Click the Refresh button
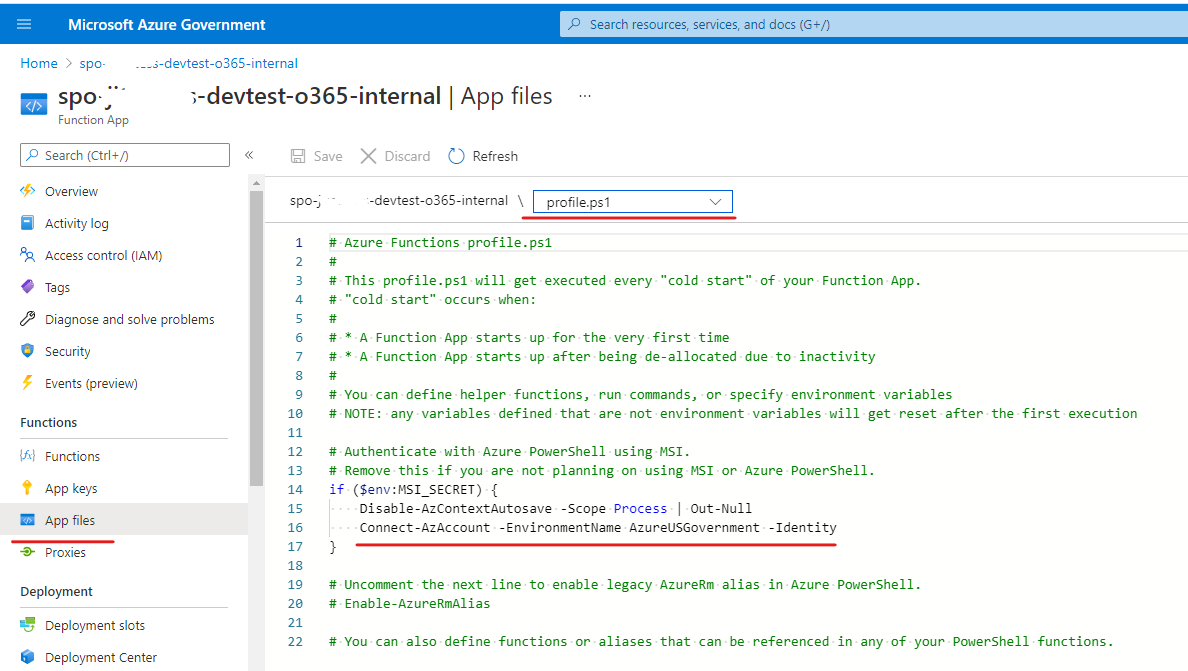The image size is (1188, 671). tap(483, 156)
